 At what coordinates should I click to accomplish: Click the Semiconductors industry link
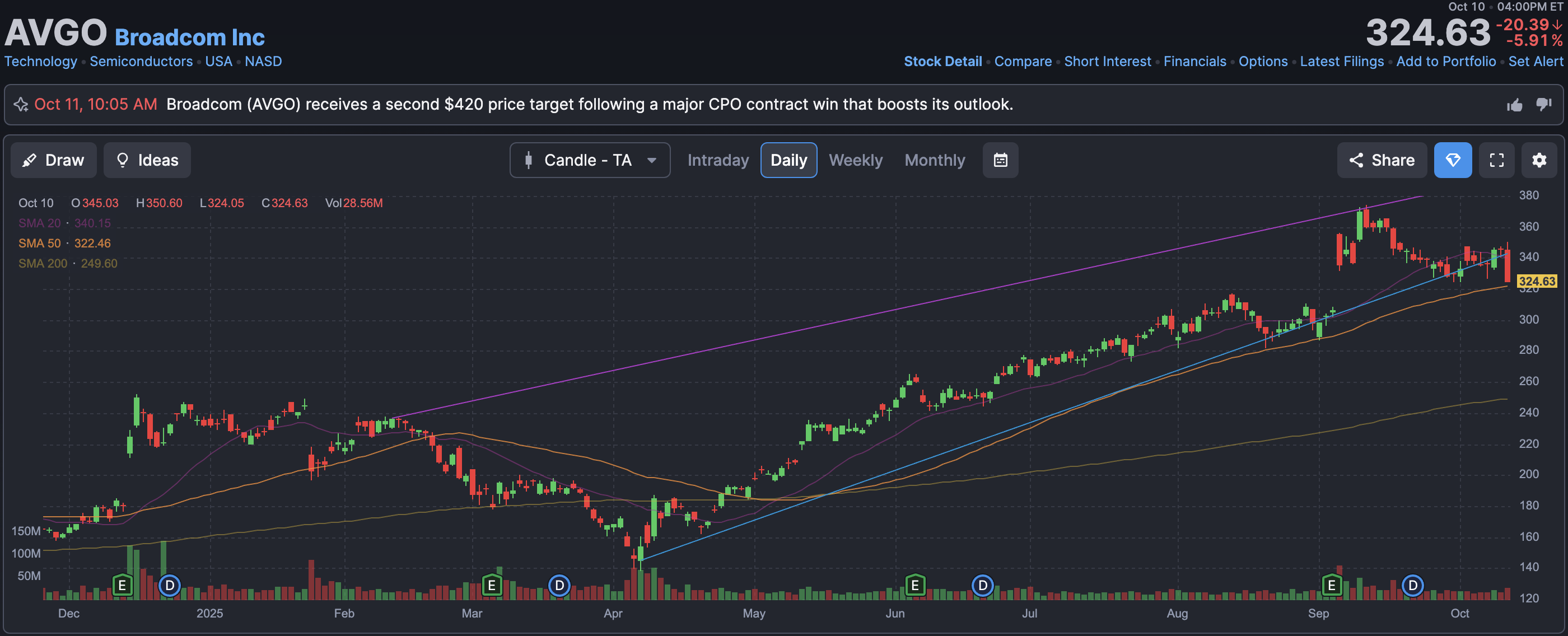tap(141, 62)
